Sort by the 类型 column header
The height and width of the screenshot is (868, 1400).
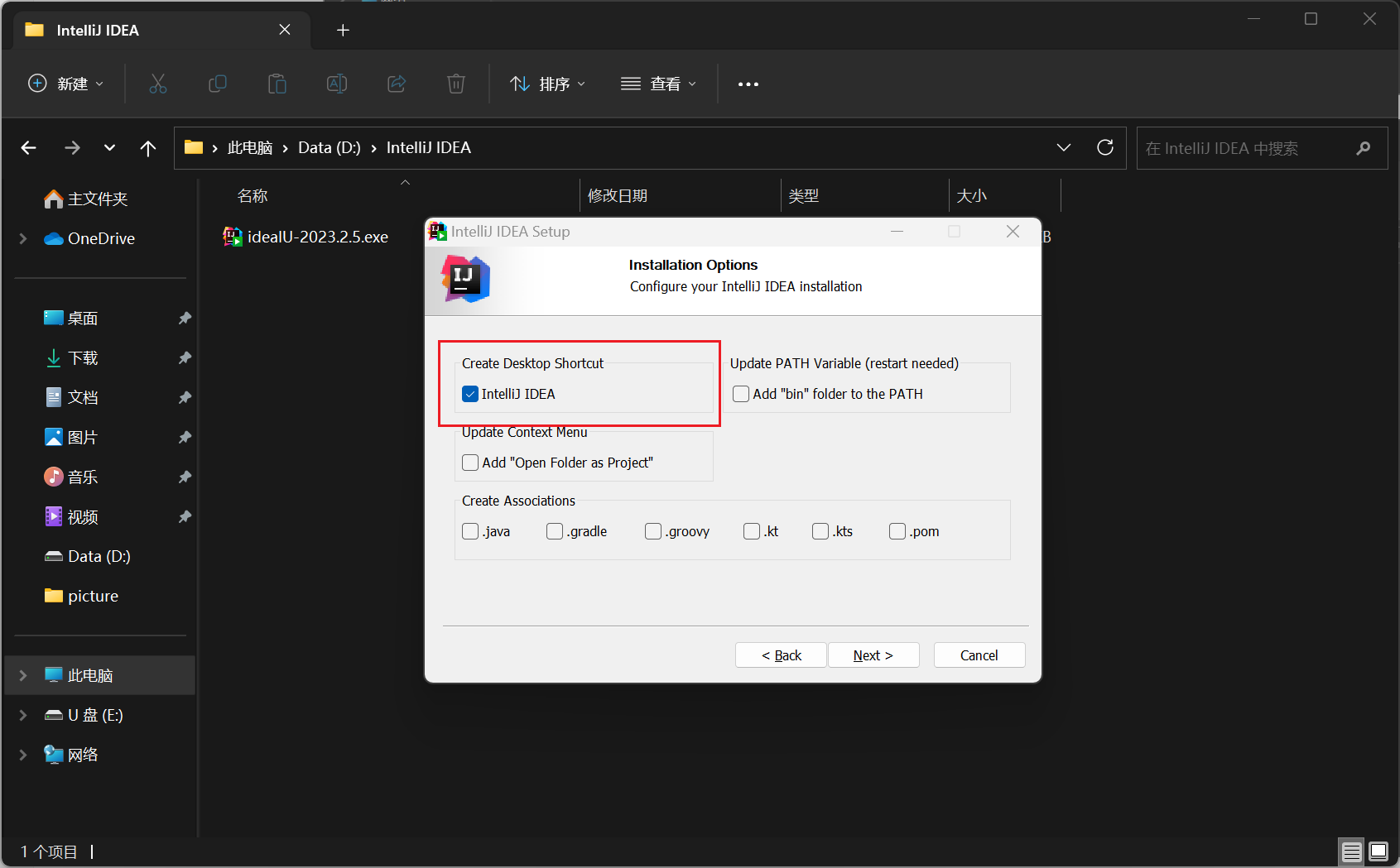point(803,196)
